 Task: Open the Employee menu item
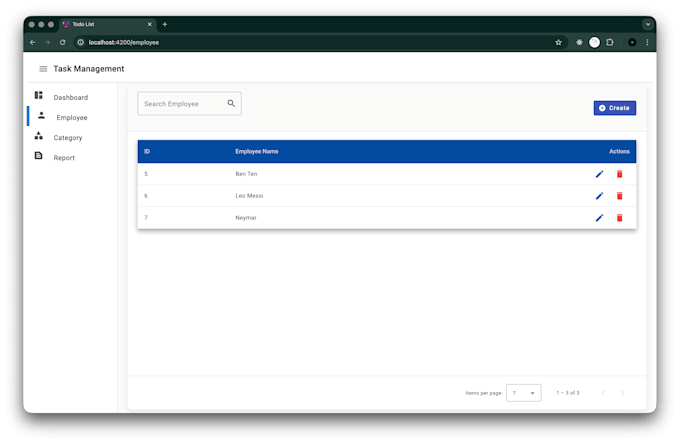(x=72, y=118)
